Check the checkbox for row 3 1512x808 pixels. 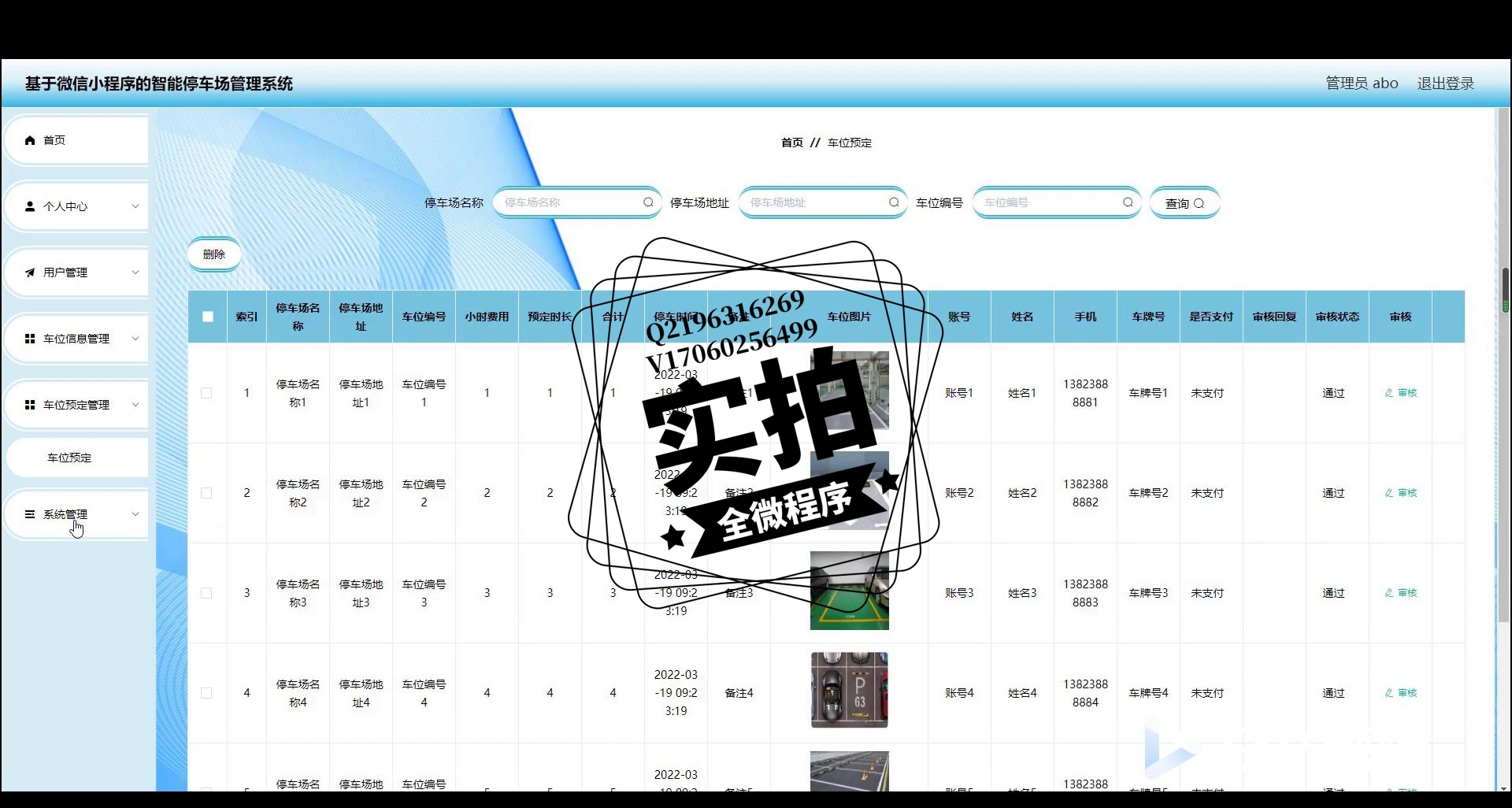[x=206, y=593]
